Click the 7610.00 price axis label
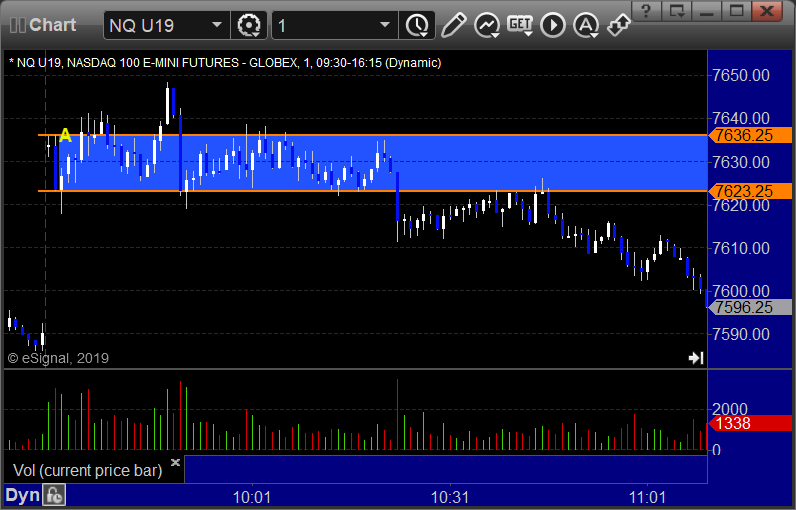The height and width of the screenshot is (510, 796). tap(741, 248)
